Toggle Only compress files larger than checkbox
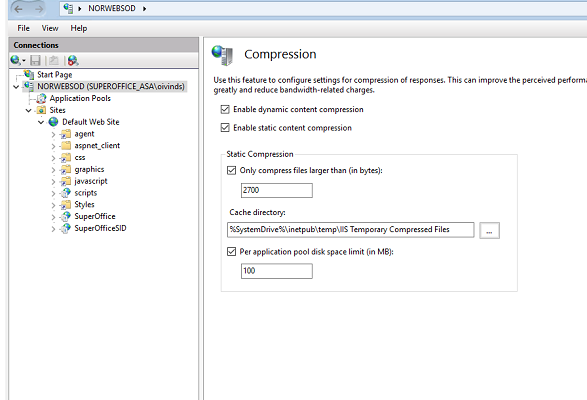The height and width of the screenshot is (400, 587). tap(231, 170)
